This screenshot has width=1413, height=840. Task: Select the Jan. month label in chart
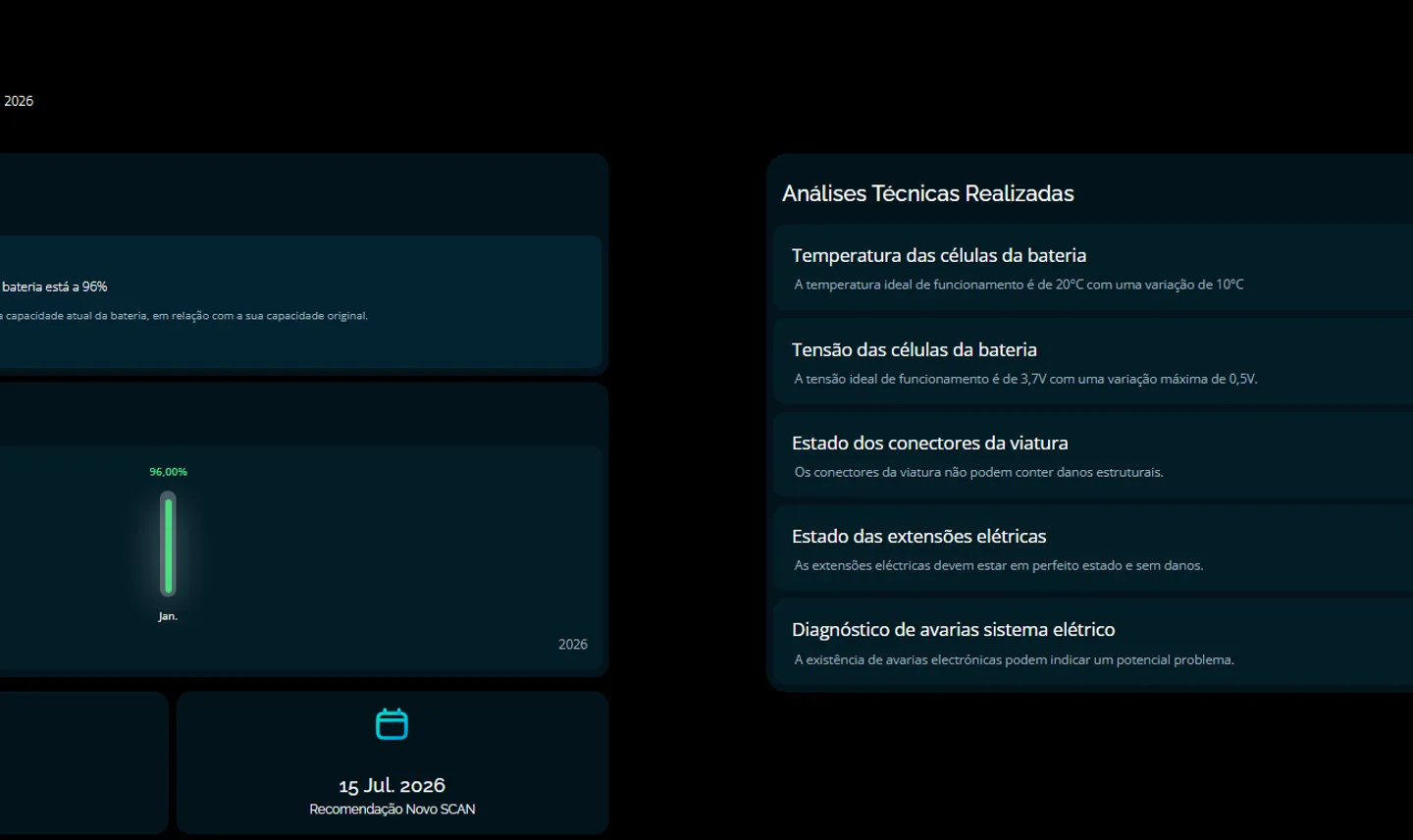(x=168, y=616)
